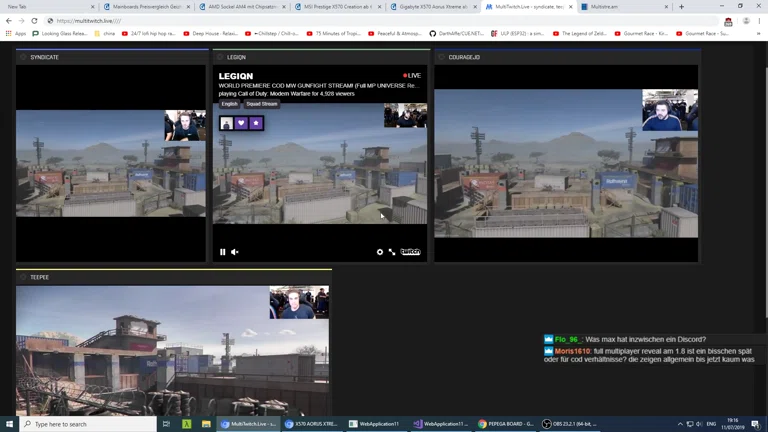Show hidden system tray icons

click(680, 424)
